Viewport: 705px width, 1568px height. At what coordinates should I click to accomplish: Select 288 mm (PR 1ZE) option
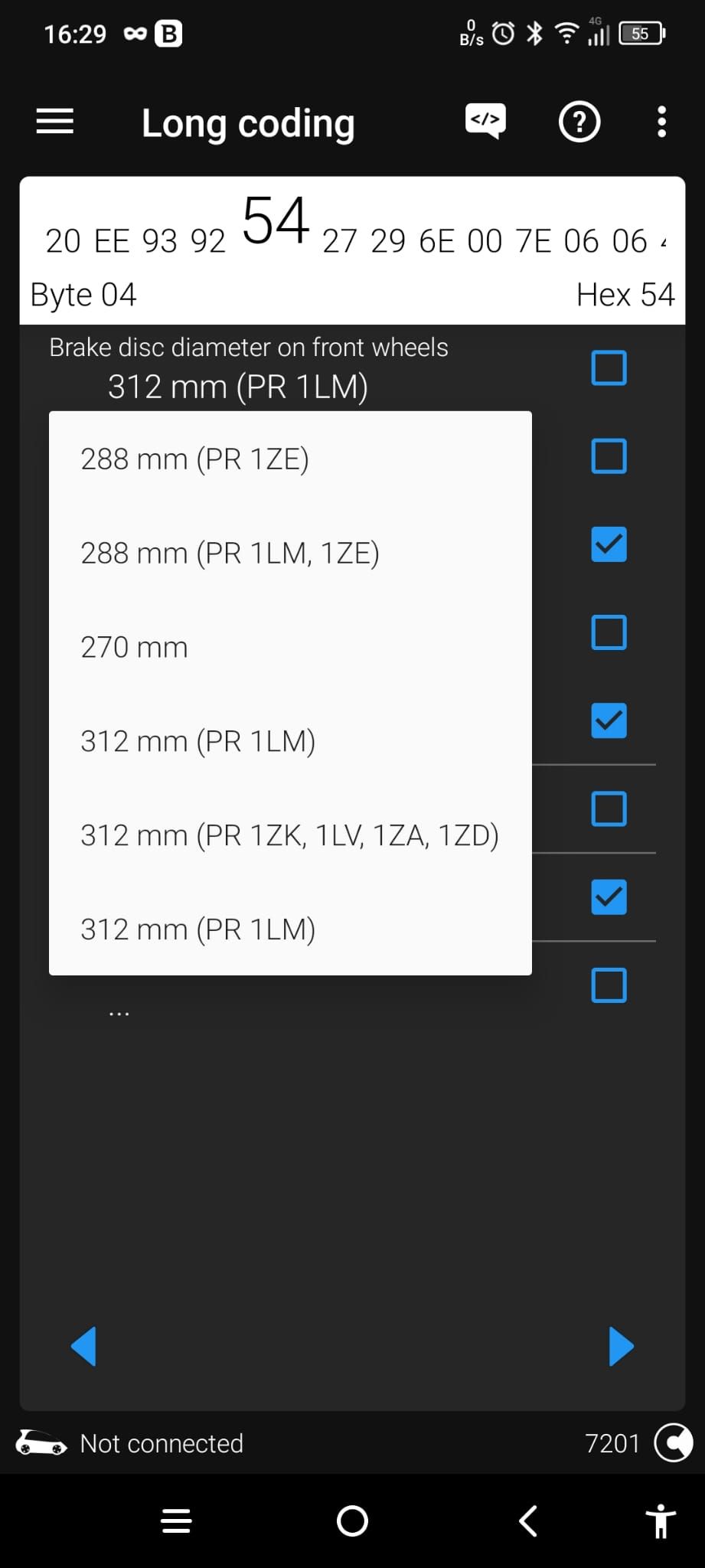195,459
